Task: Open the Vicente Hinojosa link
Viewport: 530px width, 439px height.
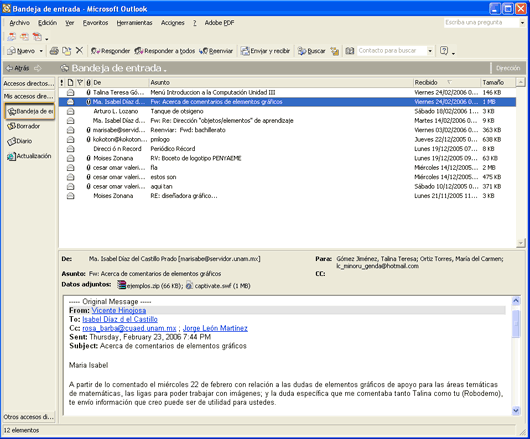Action: [x=119, y=310]
